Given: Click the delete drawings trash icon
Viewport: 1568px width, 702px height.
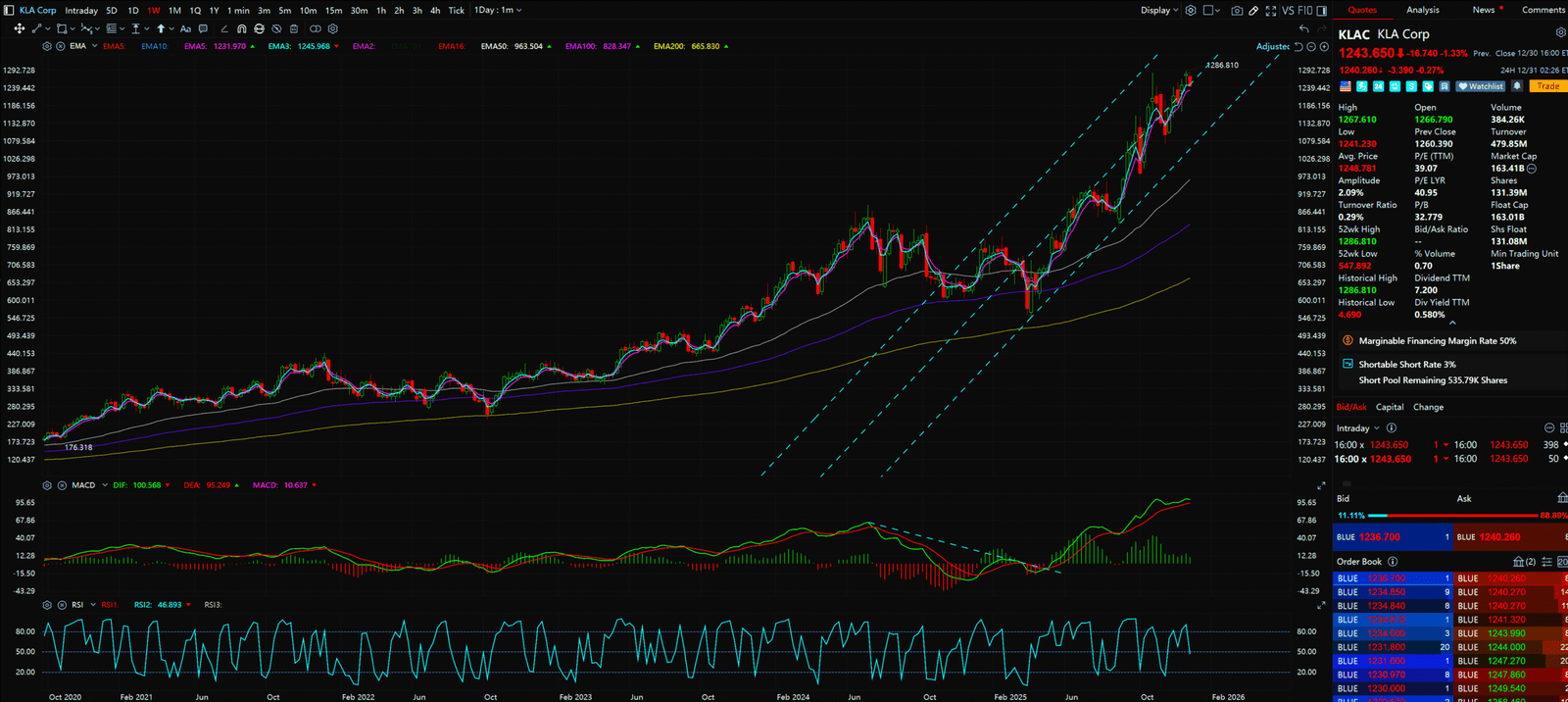Looking at the screenshot, I should point(294,29).
